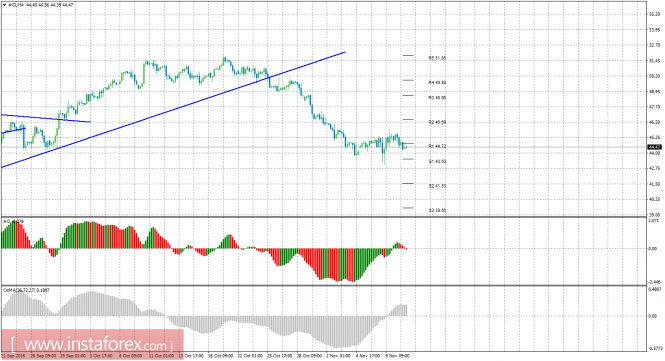Click the R4 49.88 resistance label
665x361 pixels.
coord(437,82)
